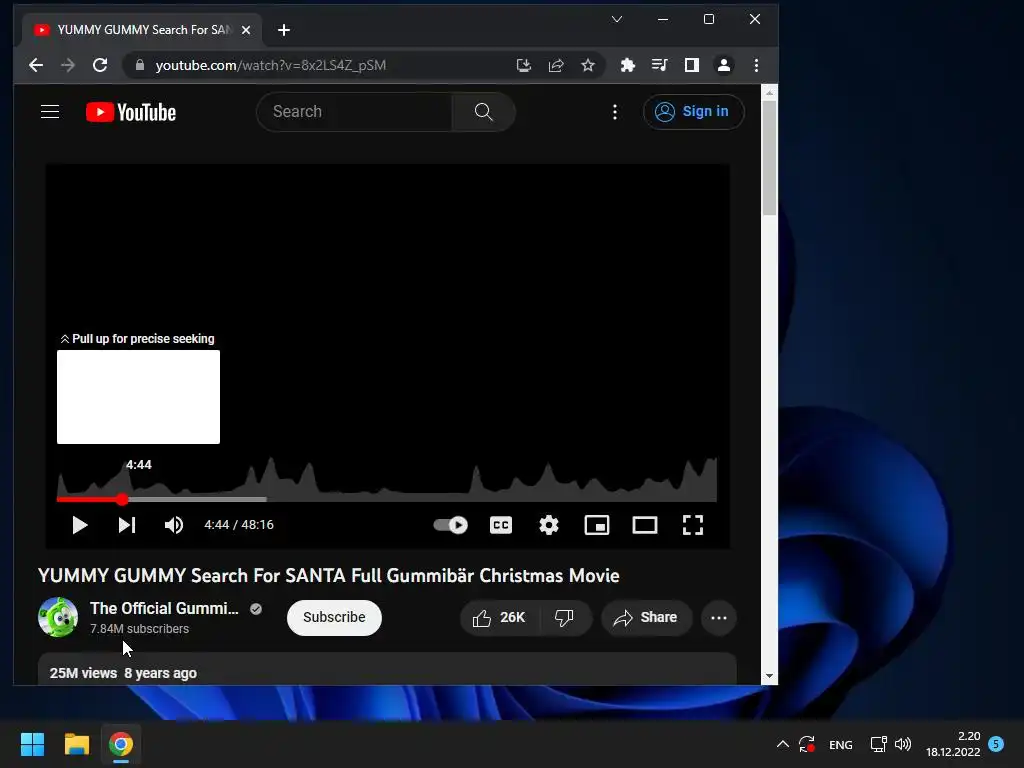Enter full screen mode
The image size is (1024, 768).
coord(693,525)
